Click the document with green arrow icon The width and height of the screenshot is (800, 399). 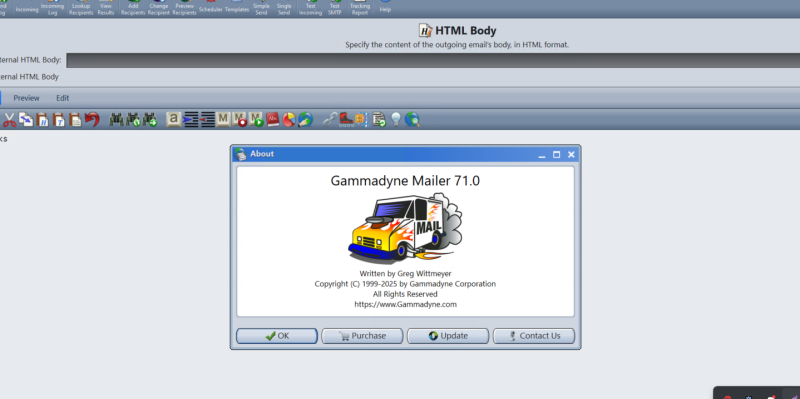[379, 120]
